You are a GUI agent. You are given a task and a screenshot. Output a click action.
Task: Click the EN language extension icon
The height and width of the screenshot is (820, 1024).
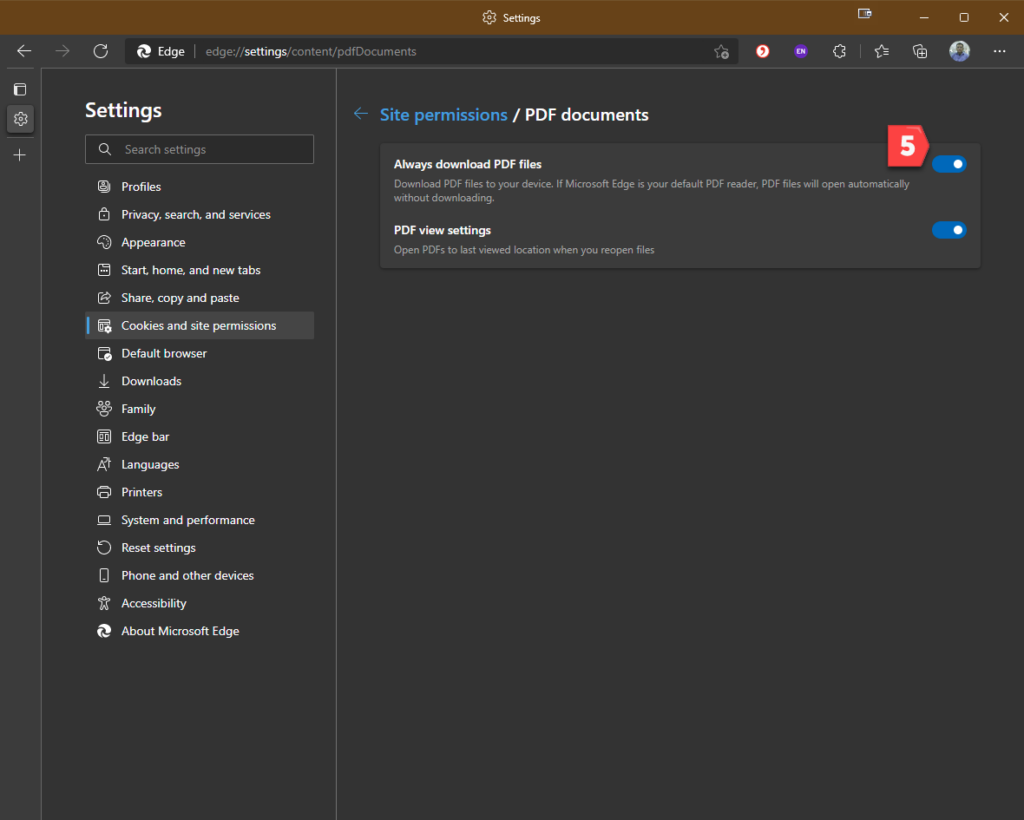point(801,51)
